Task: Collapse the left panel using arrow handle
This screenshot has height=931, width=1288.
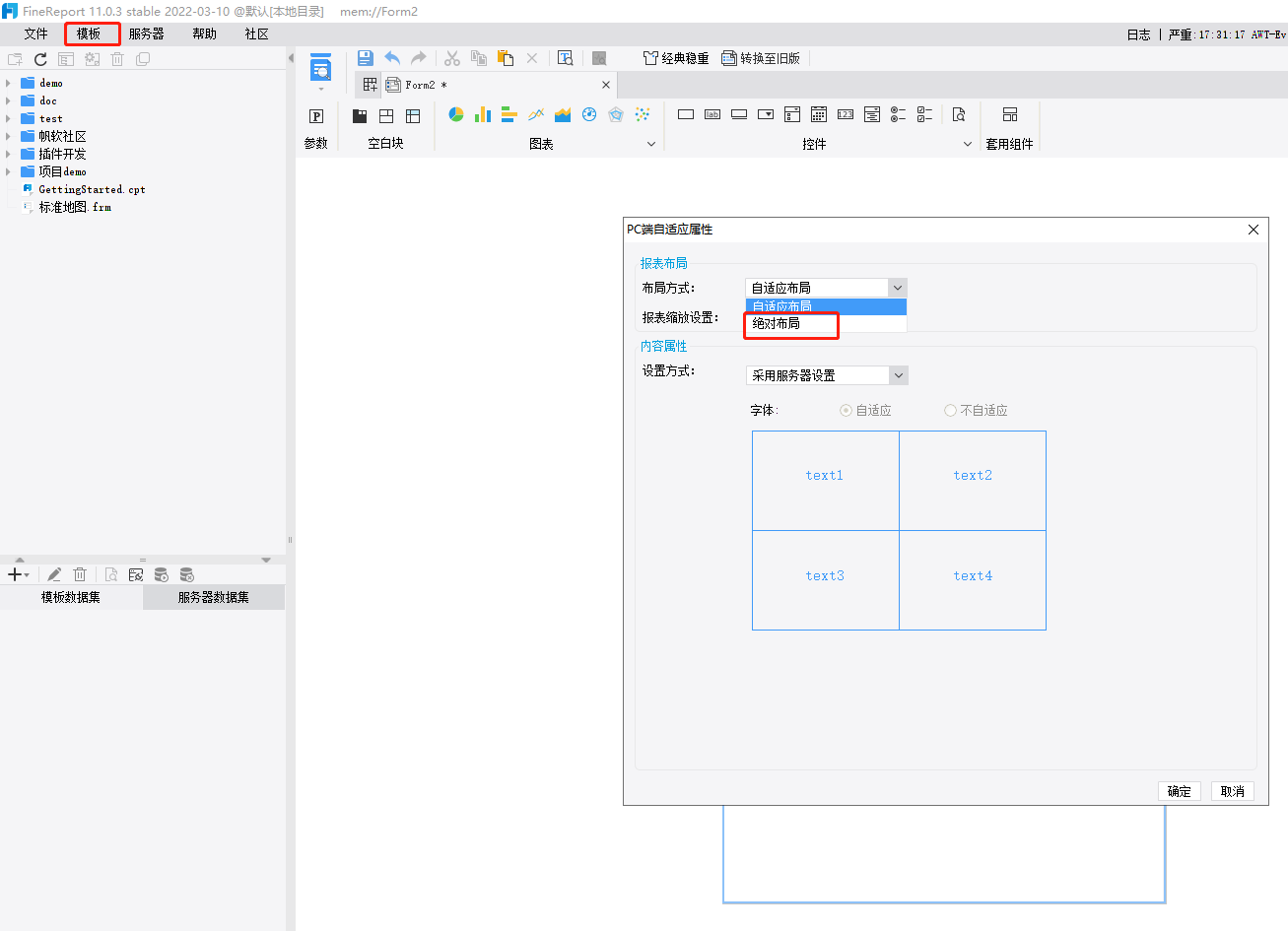Action: 291,59
